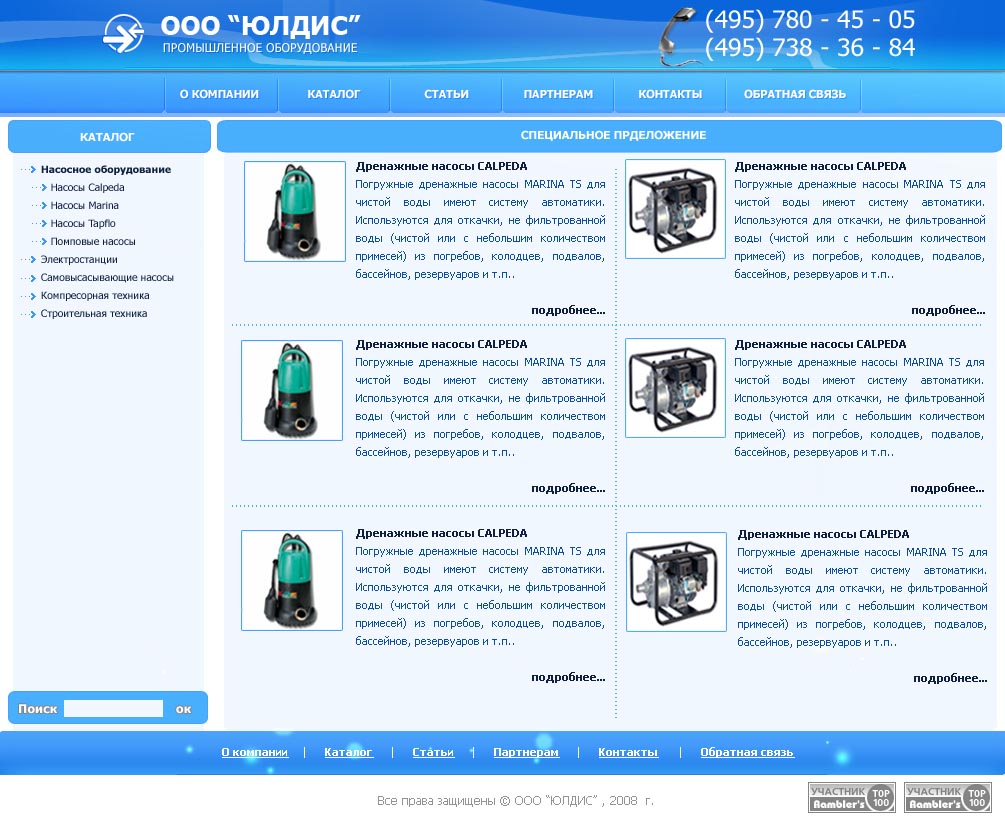
Task: Click подробнее… on the first pump listing
Action: (569, 310)
